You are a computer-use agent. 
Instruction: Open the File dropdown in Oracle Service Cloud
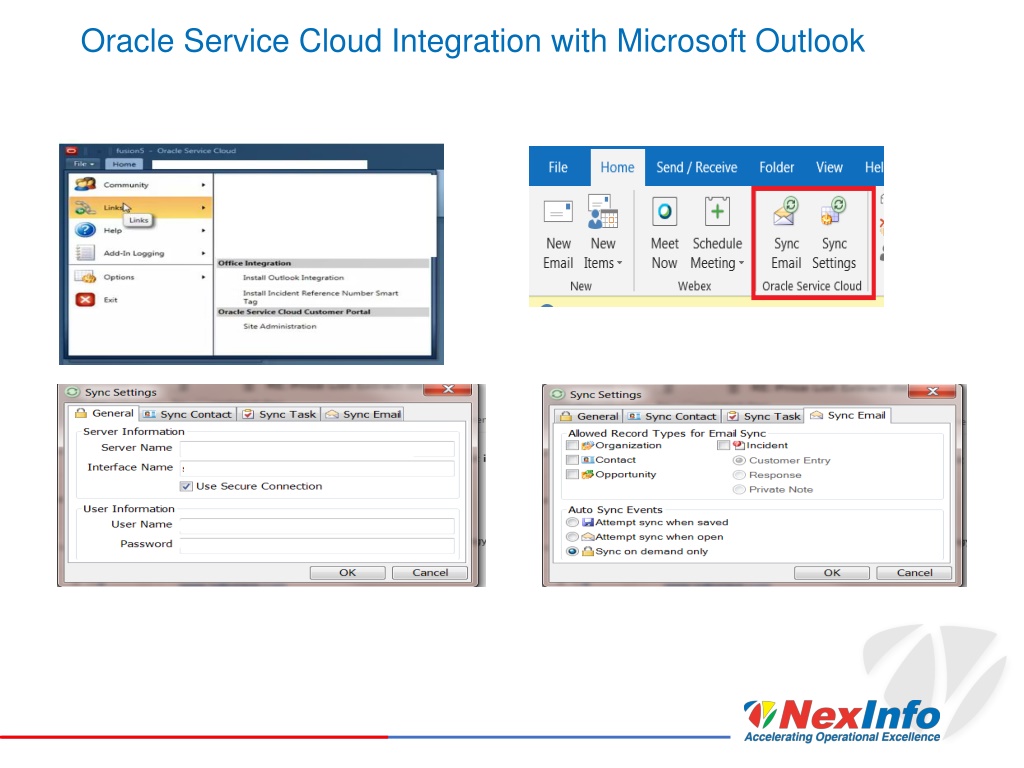pyautogui.click(x=84, y=164)
